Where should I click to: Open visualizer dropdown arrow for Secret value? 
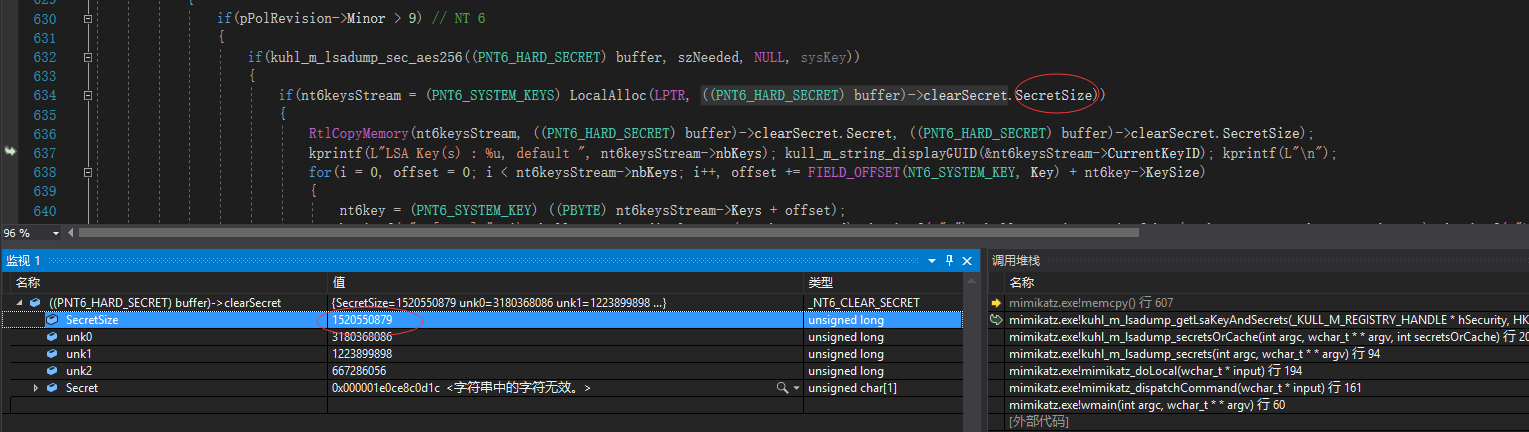(x=796, y=387)
